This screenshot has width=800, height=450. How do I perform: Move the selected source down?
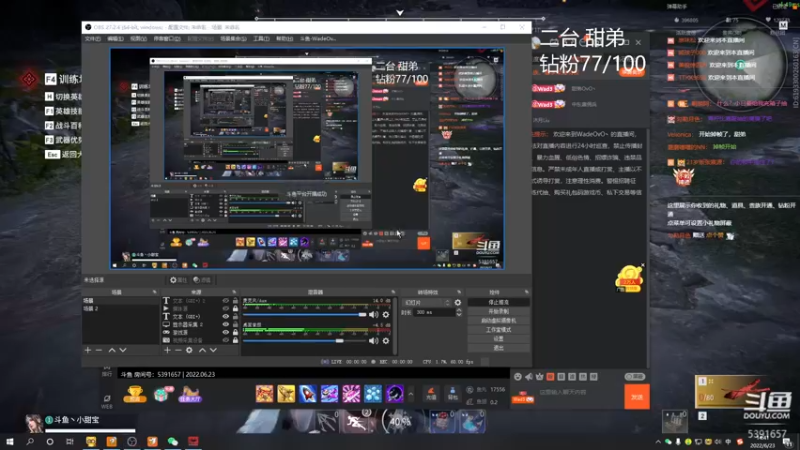coord(213,350)
